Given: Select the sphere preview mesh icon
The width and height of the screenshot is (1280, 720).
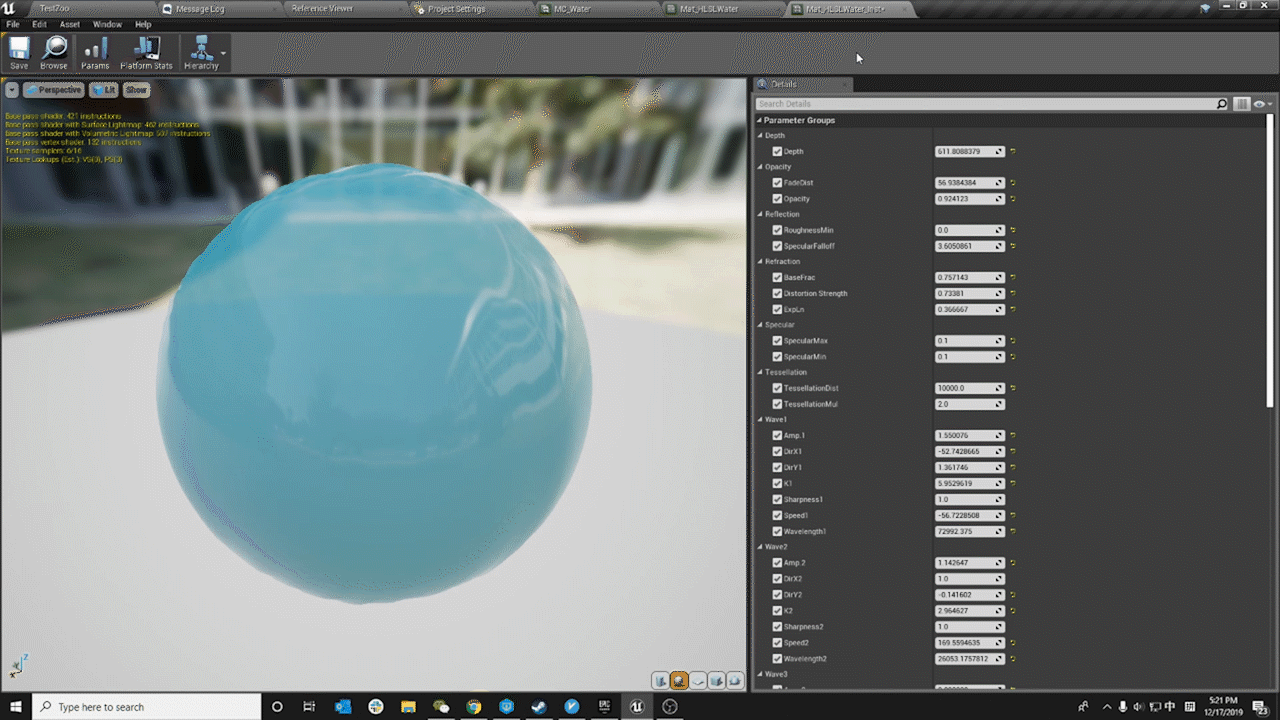Looking at the screenshot, I should 679,681.
